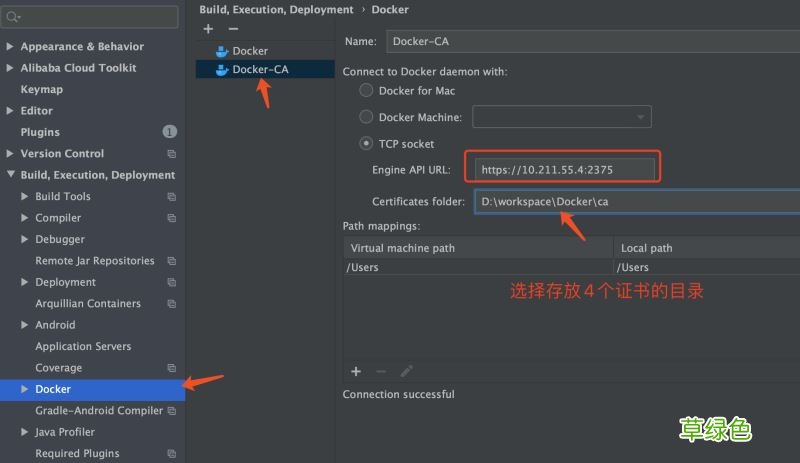
Task: Select the Docker Machine radio button
Action: tap(366, 117)
